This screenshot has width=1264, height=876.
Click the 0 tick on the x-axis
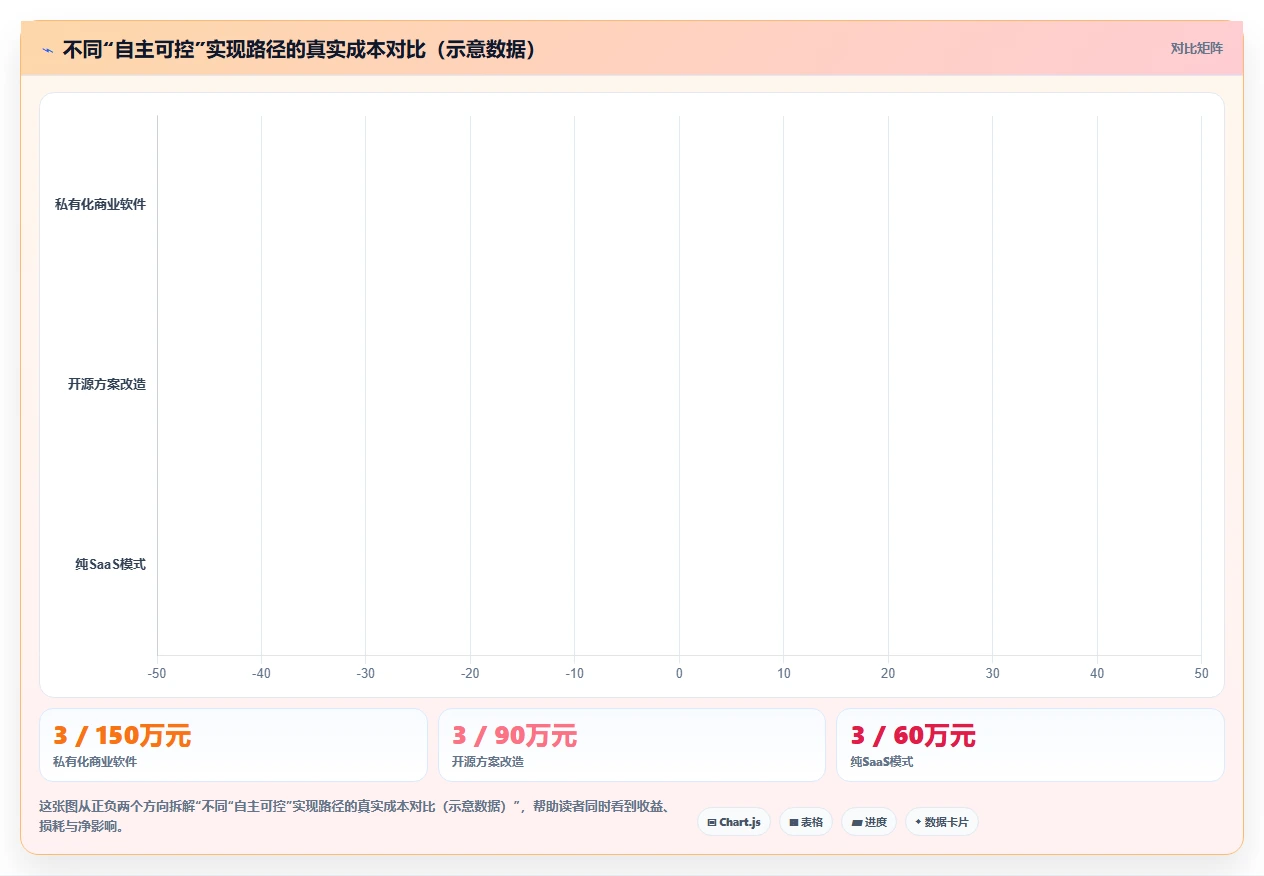pyautogui.click(x=679, y=673)
